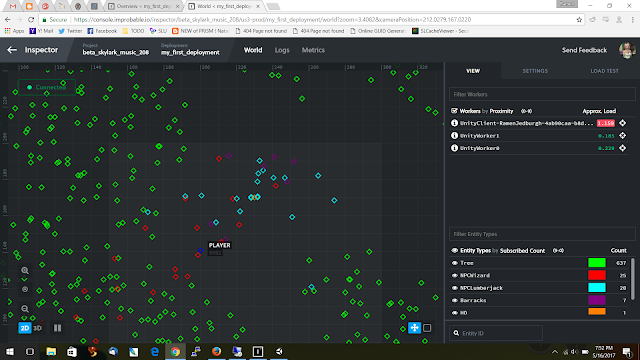Locate UnityWorker0 with its diamond icon

(622, 148)
